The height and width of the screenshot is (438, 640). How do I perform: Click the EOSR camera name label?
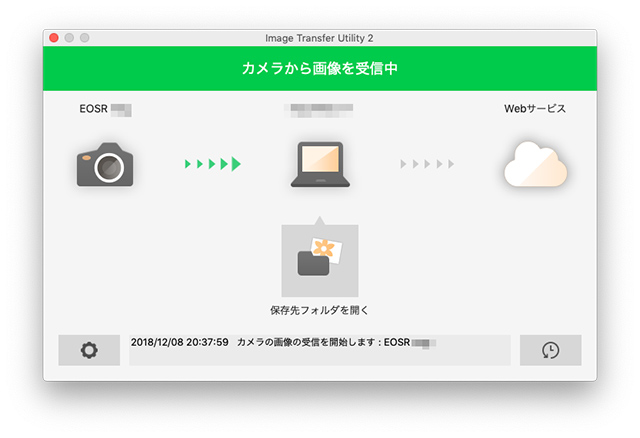(x=105, y=109)
